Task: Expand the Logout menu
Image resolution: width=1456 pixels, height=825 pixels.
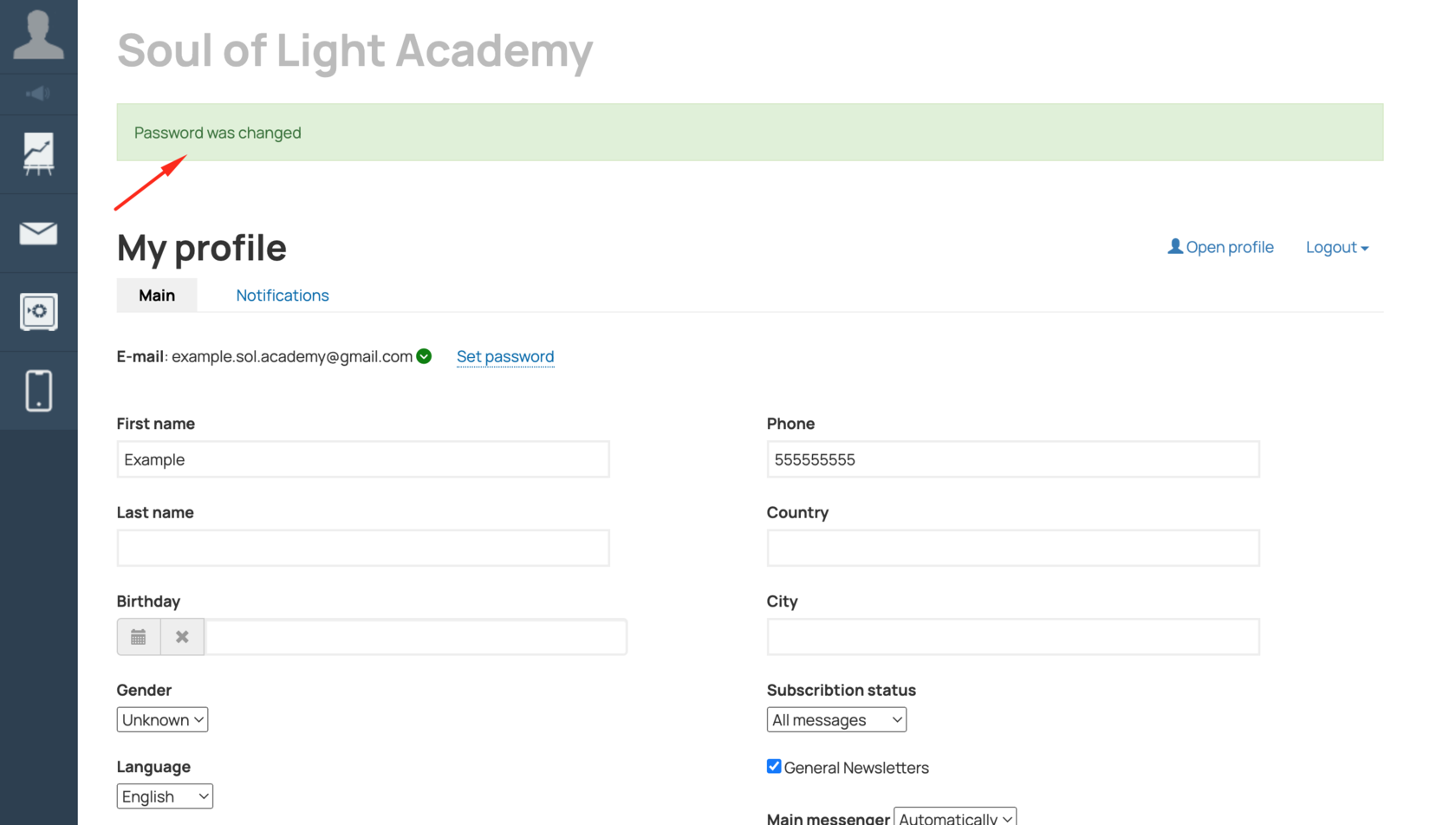Action: pyautogui.click(x=1337, y=247)
